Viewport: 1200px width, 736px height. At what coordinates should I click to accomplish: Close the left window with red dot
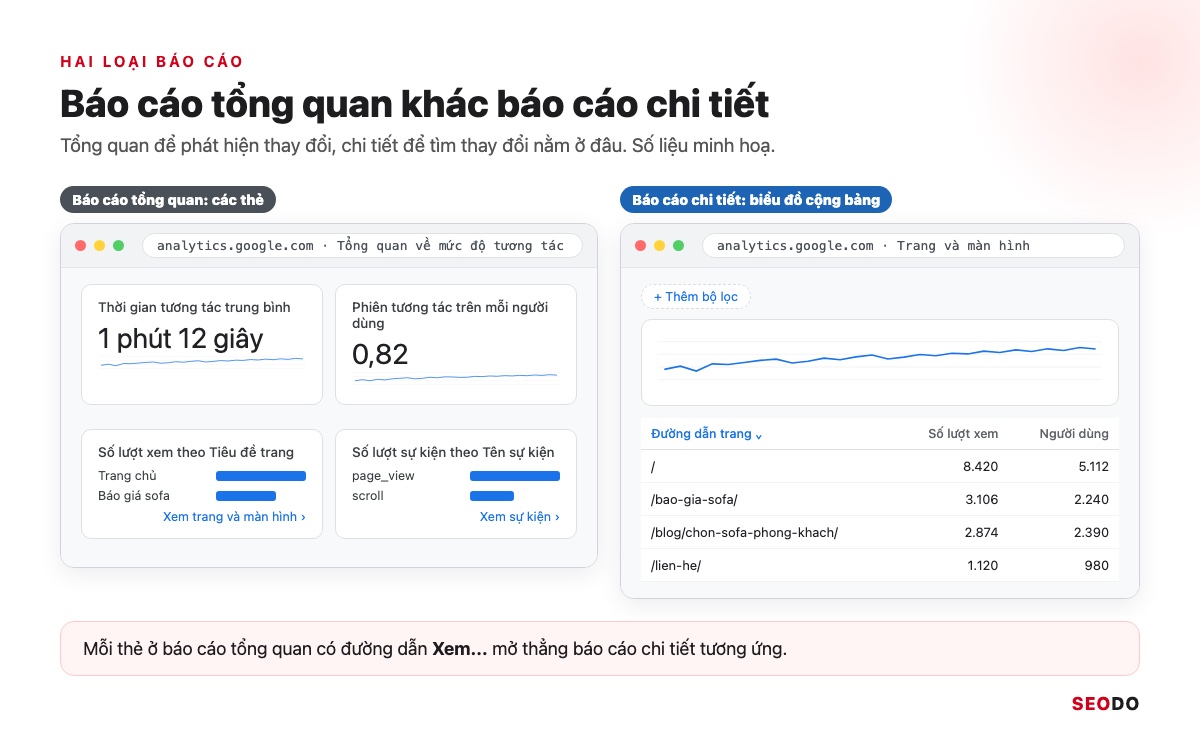[80, 245]
